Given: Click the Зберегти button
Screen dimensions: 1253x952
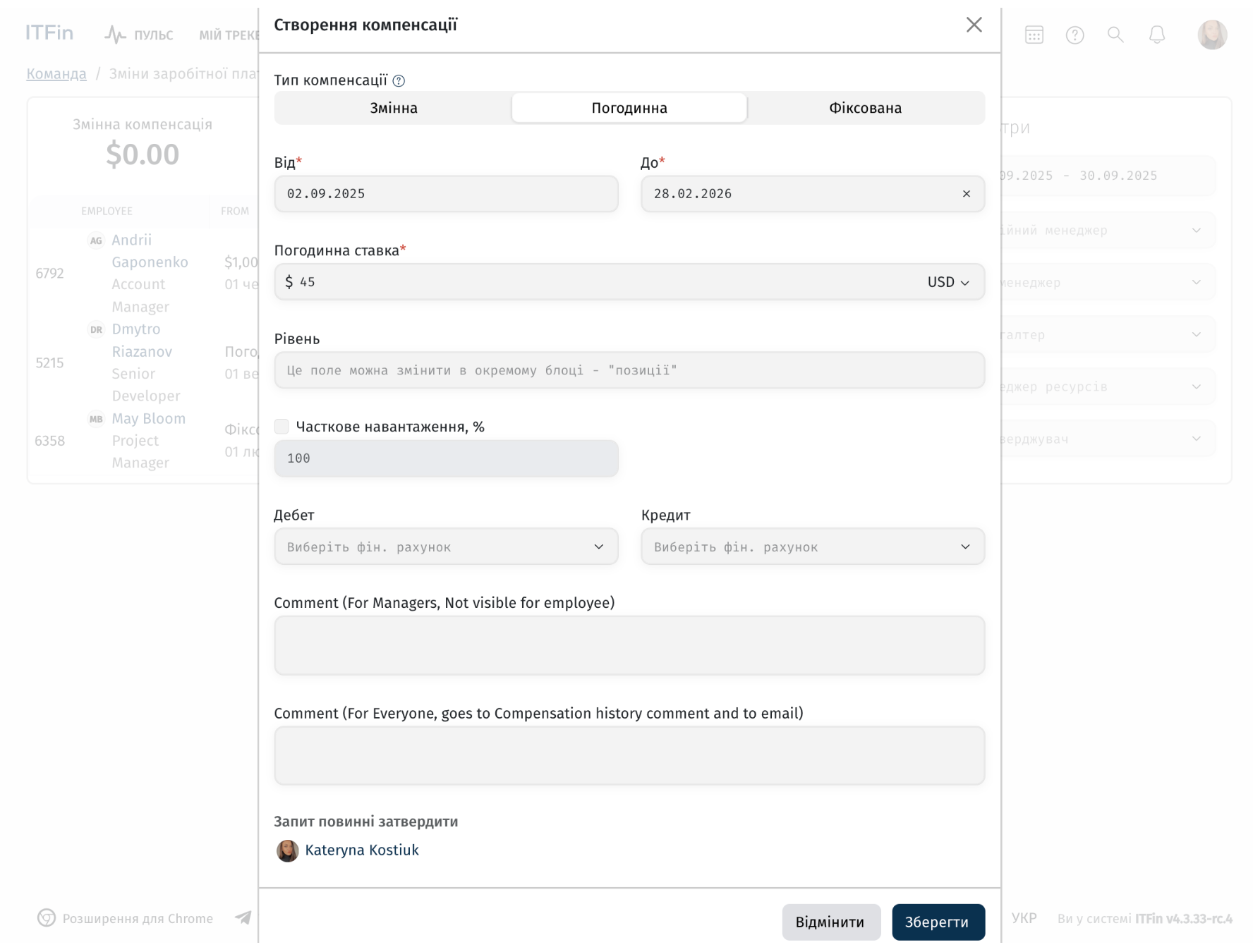Looking at the screenshot, I should 938,922.
